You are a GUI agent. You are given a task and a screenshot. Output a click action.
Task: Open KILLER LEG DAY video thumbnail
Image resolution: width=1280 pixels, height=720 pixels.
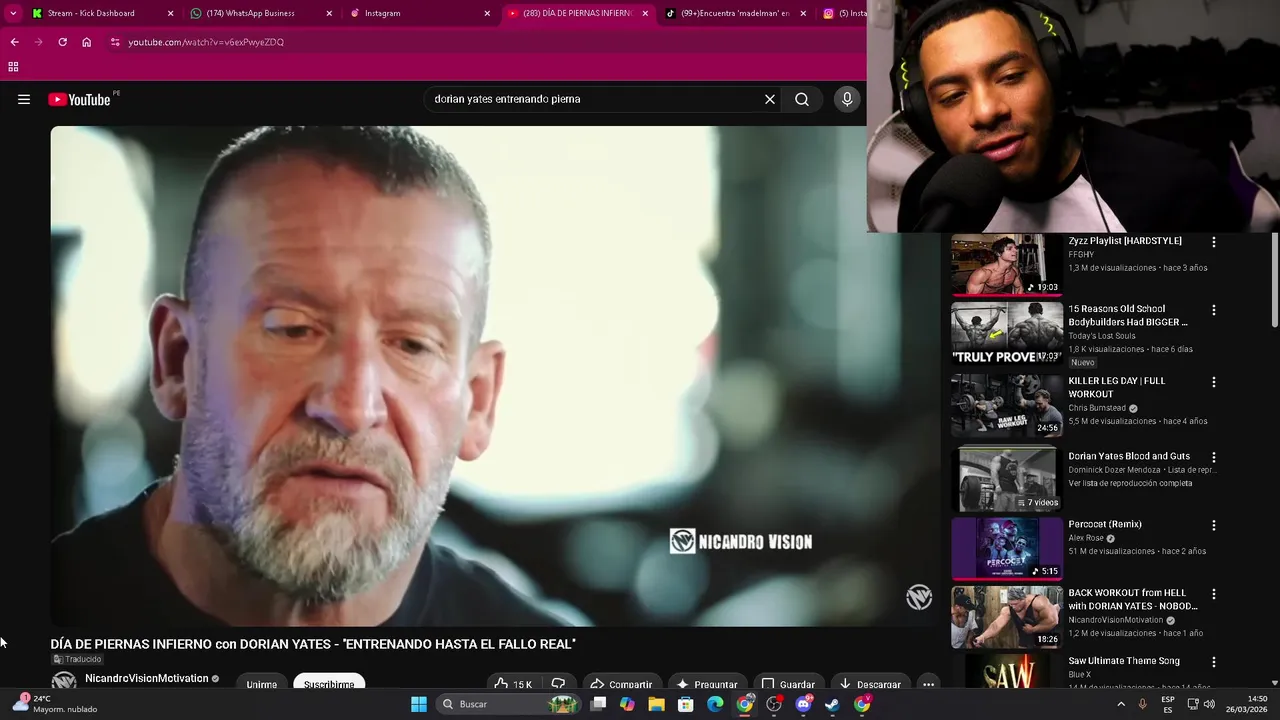(1006, 405)
